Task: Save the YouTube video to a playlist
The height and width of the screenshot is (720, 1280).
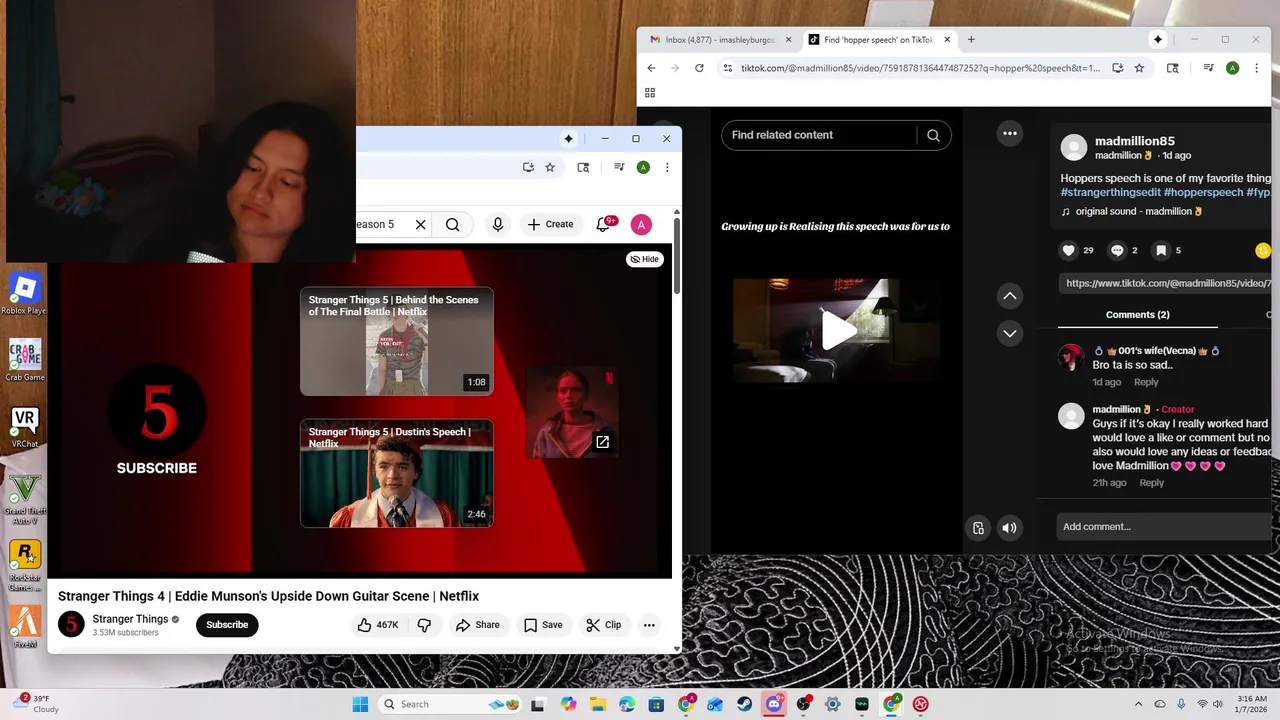Action: [543, 625]
